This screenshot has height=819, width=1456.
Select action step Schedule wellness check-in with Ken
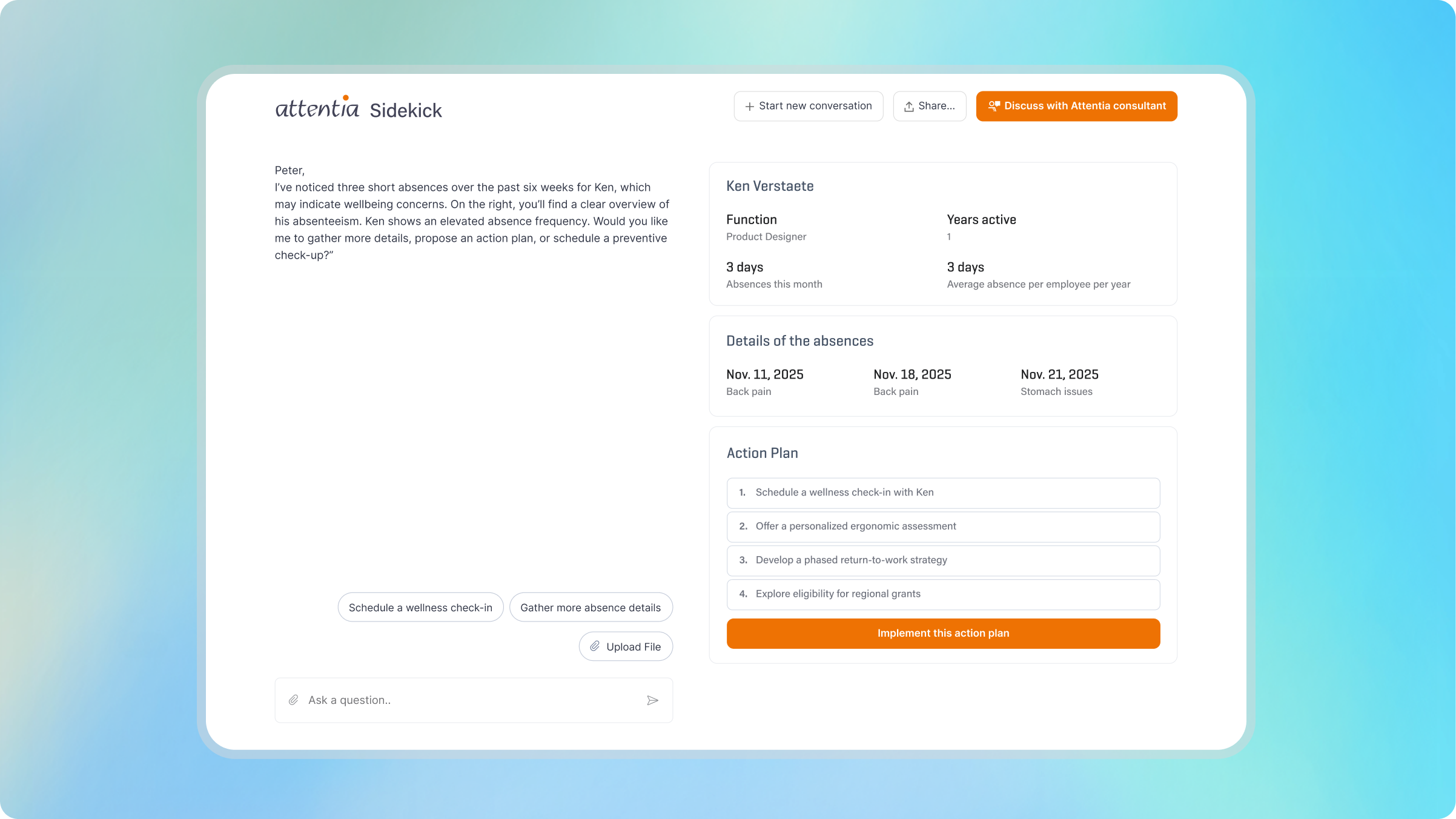click(943, 492)
